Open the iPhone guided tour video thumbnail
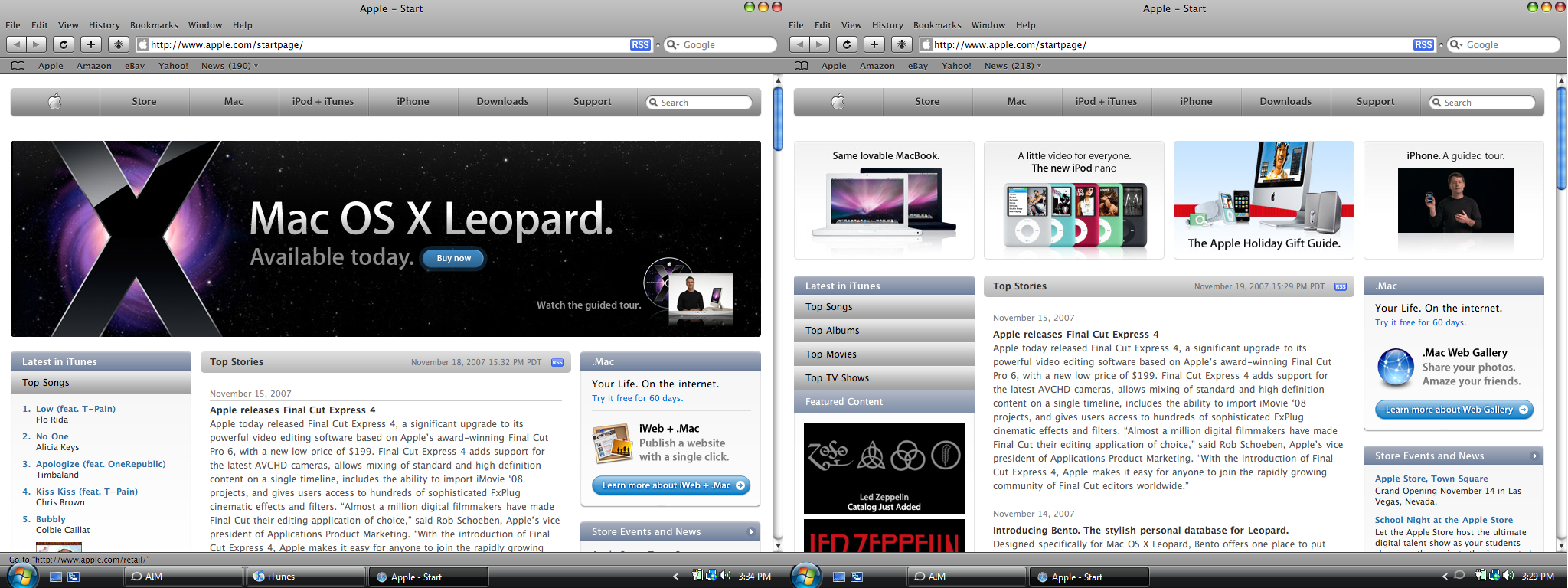This screenshot has width=1568, height=588. [1455, 201]
